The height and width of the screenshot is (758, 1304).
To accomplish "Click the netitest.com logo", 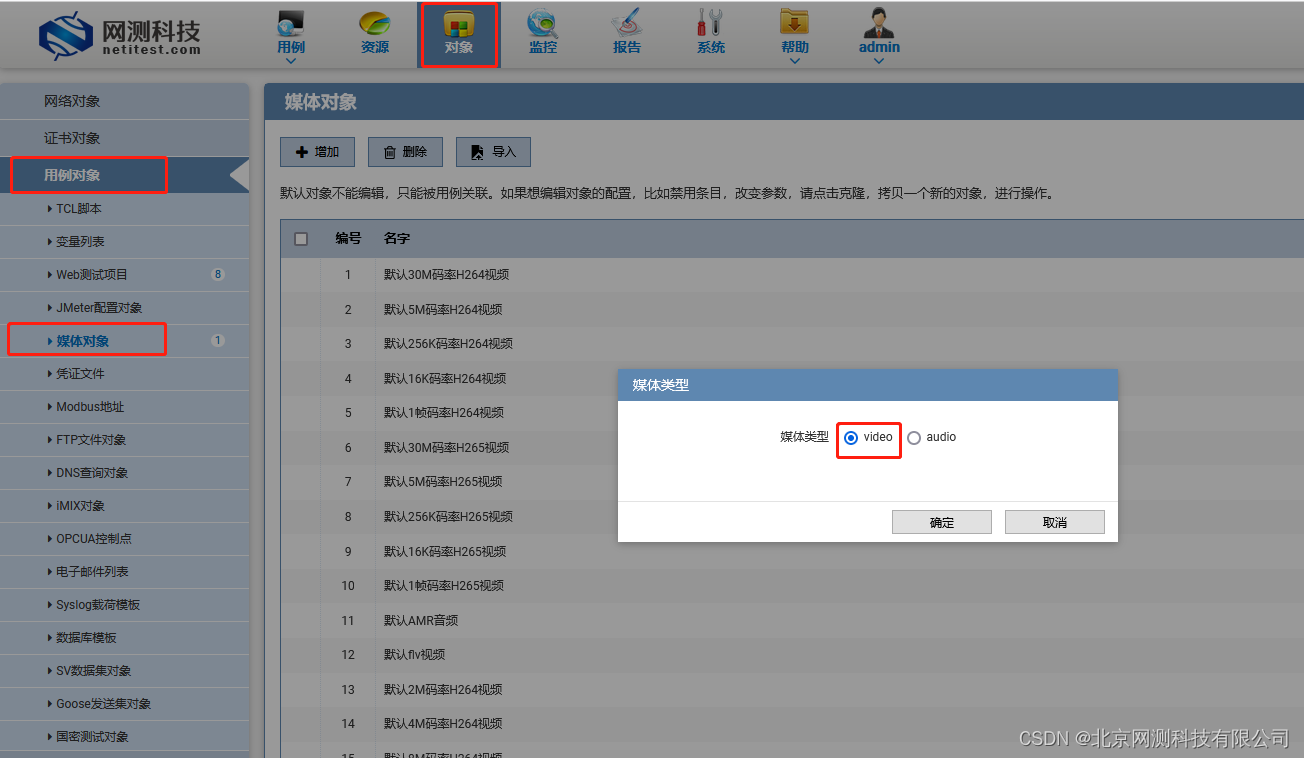I will pos(119,35).
